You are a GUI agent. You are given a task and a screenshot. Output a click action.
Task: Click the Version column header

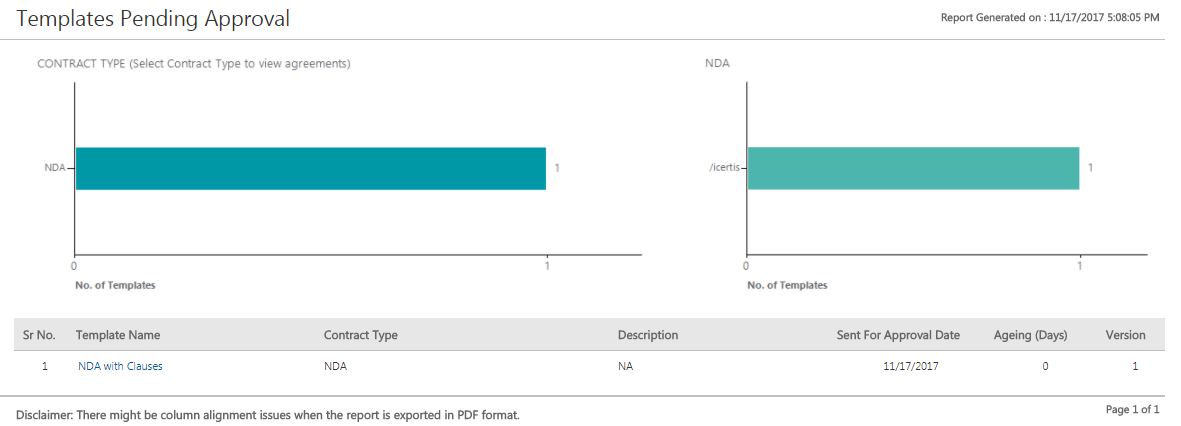pos(1125,335)
